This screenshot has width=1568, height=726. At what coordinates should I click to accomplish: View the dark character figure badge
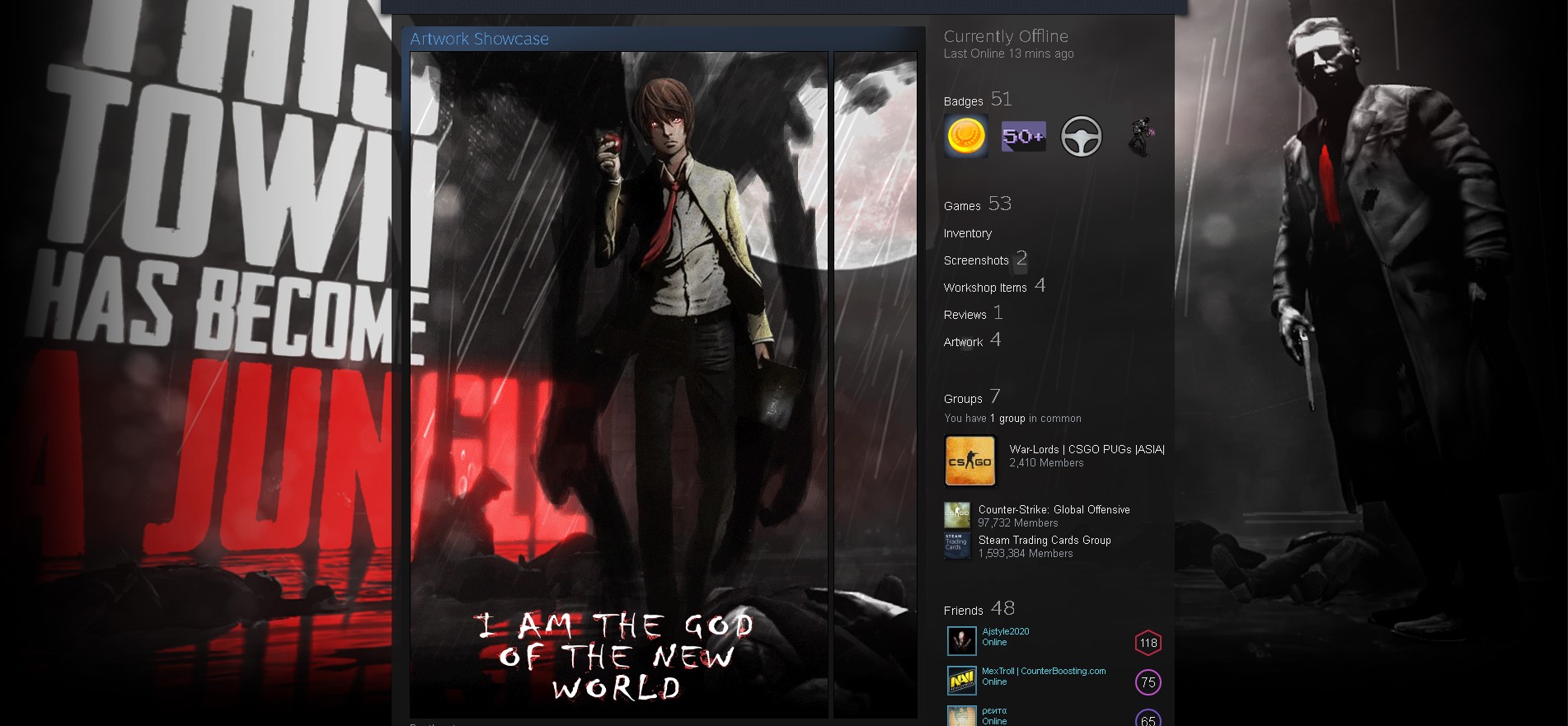(1139, 136)
